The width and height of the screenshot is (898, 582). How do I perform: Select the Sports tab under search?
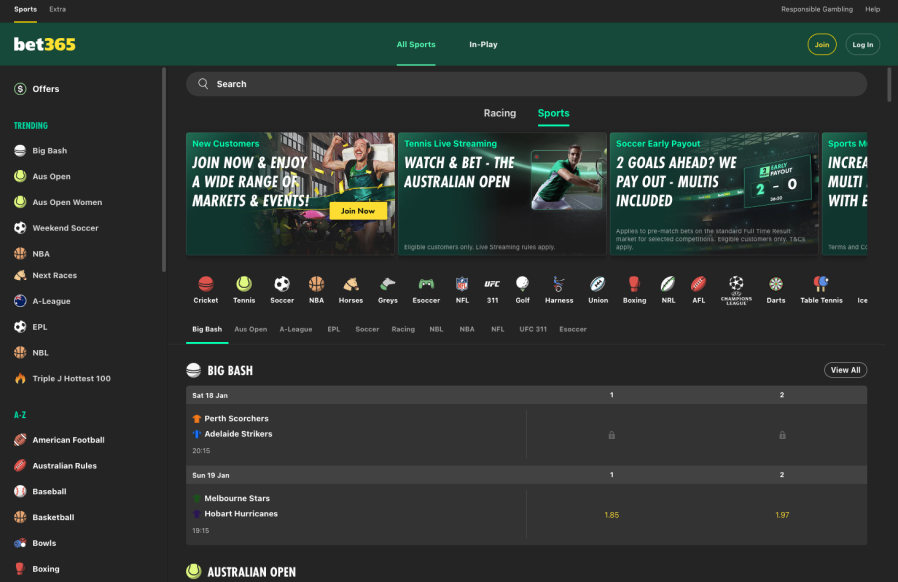click(x=553, y=113)
